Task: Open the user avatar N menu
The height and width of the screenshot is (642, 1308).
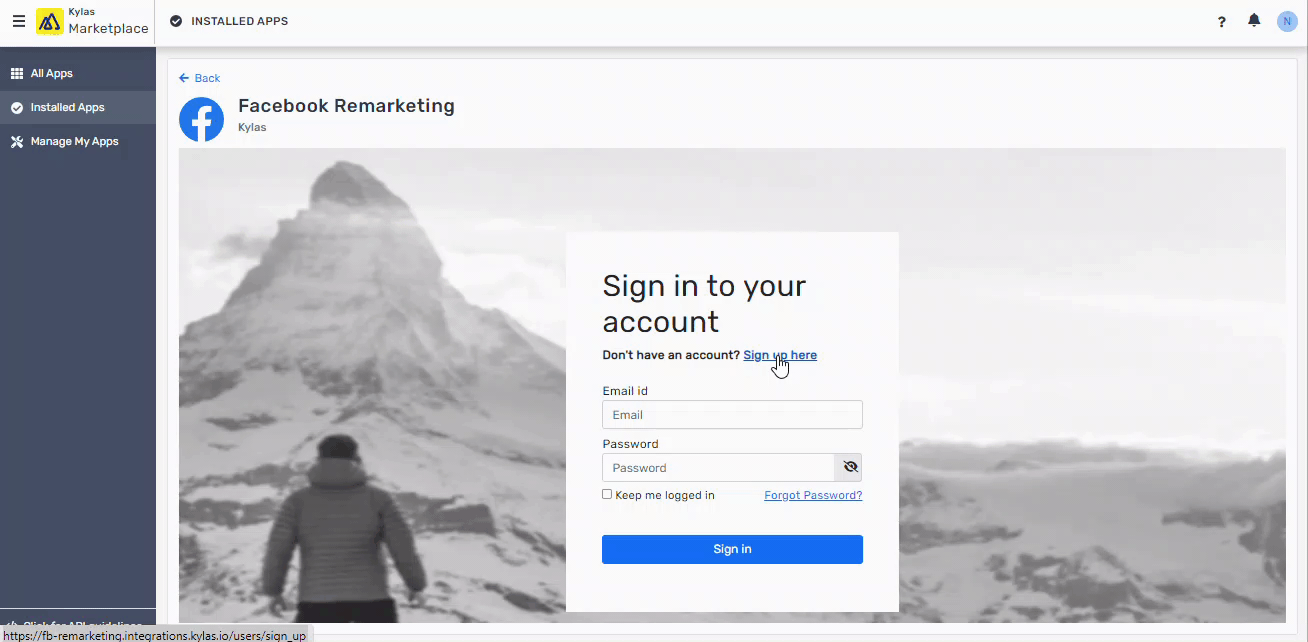Action: (x=1287, y=21)
